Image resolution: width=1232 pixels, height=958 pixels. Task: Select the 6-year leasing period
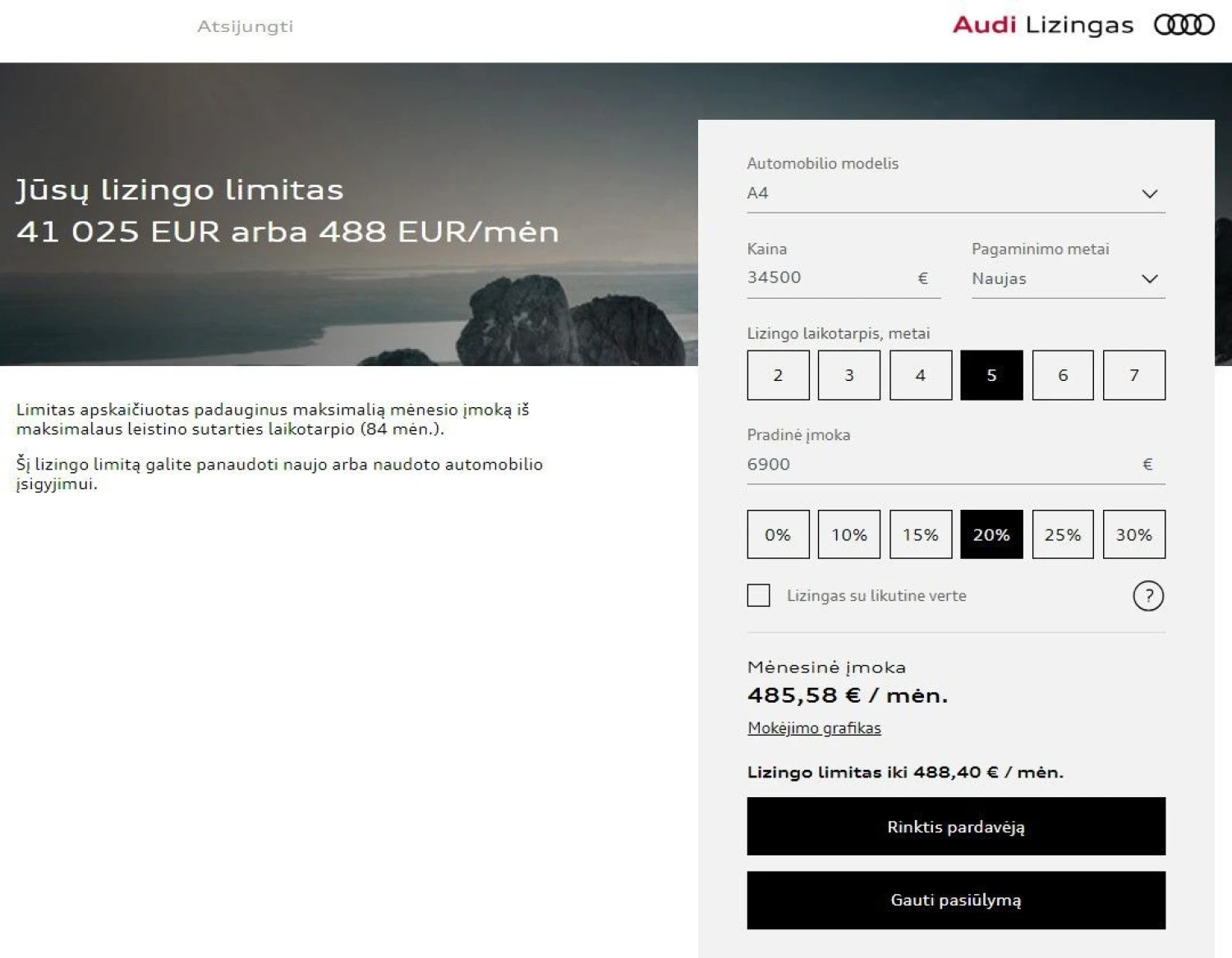1063,375
